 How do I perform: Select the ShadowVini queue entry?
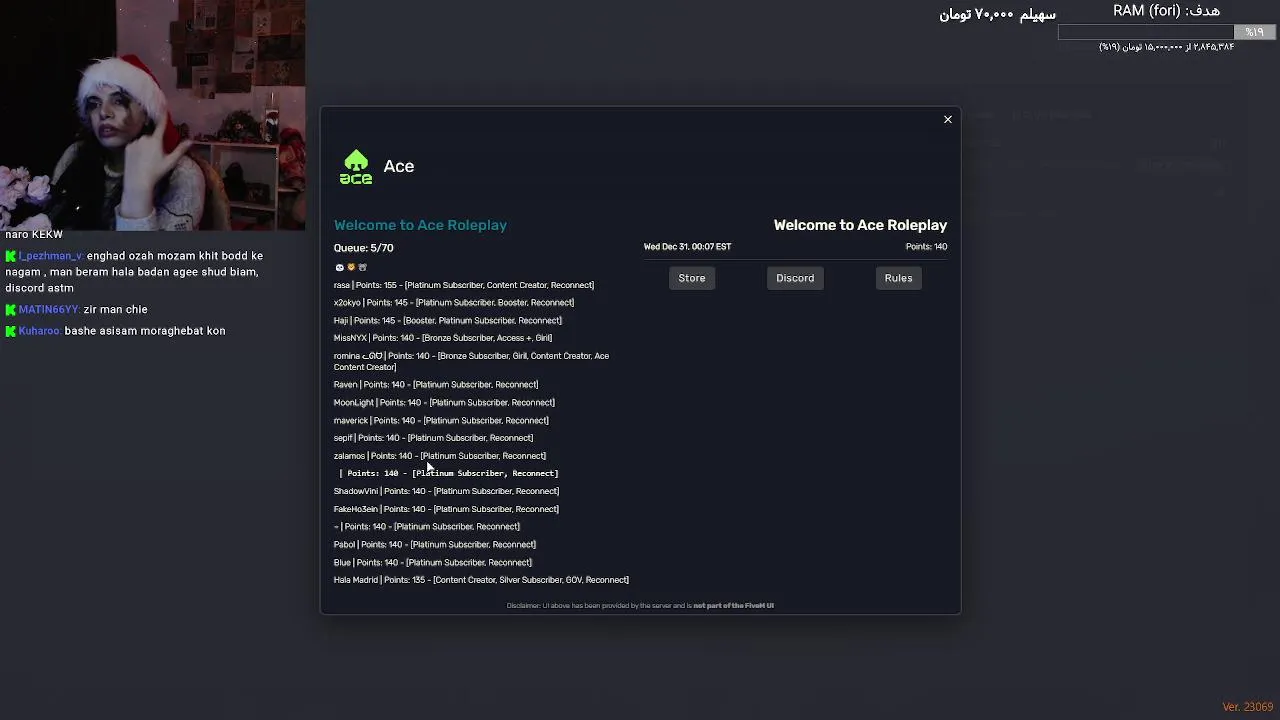[x=446, y=491]
